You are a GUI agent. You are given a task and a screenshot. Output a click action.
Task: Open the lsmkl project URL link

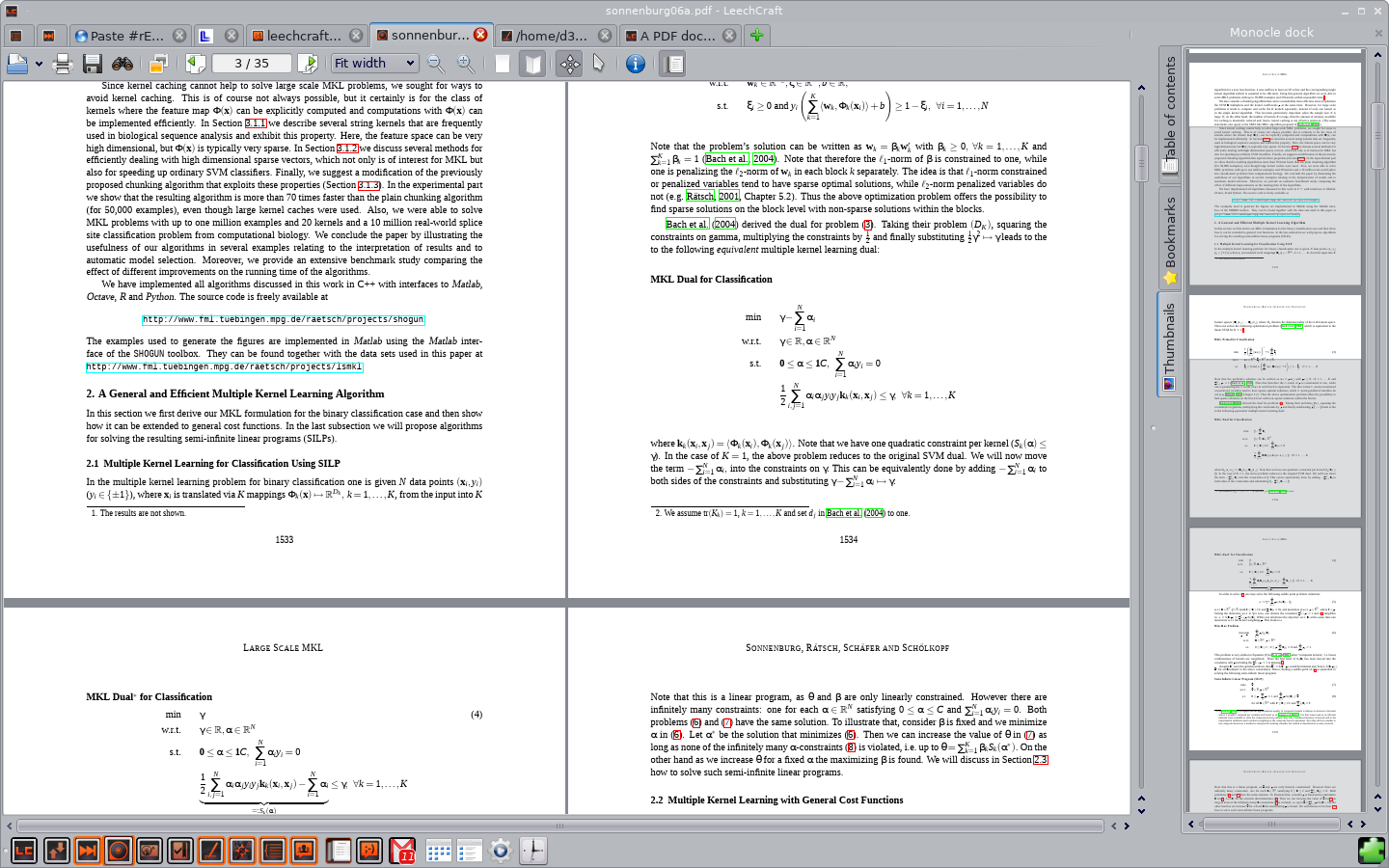coord(224,366)
